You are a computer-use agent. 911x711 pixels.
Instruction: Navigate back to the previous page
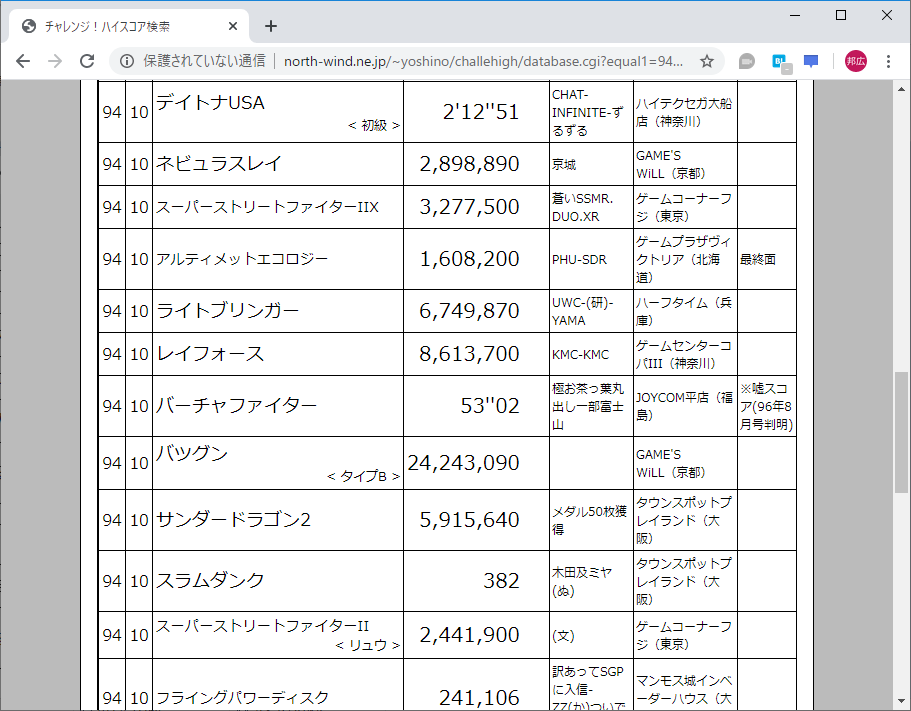pos(22,61)
